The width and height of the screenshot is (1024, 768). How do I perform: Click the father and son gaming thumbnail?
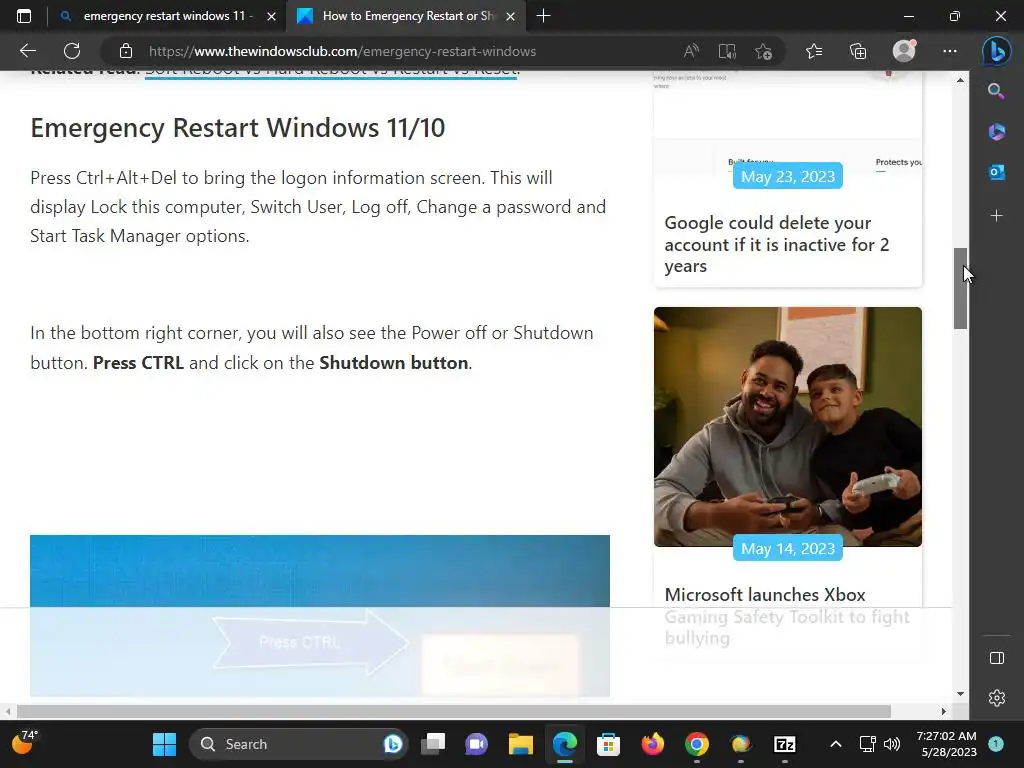(x=788, y=426)
